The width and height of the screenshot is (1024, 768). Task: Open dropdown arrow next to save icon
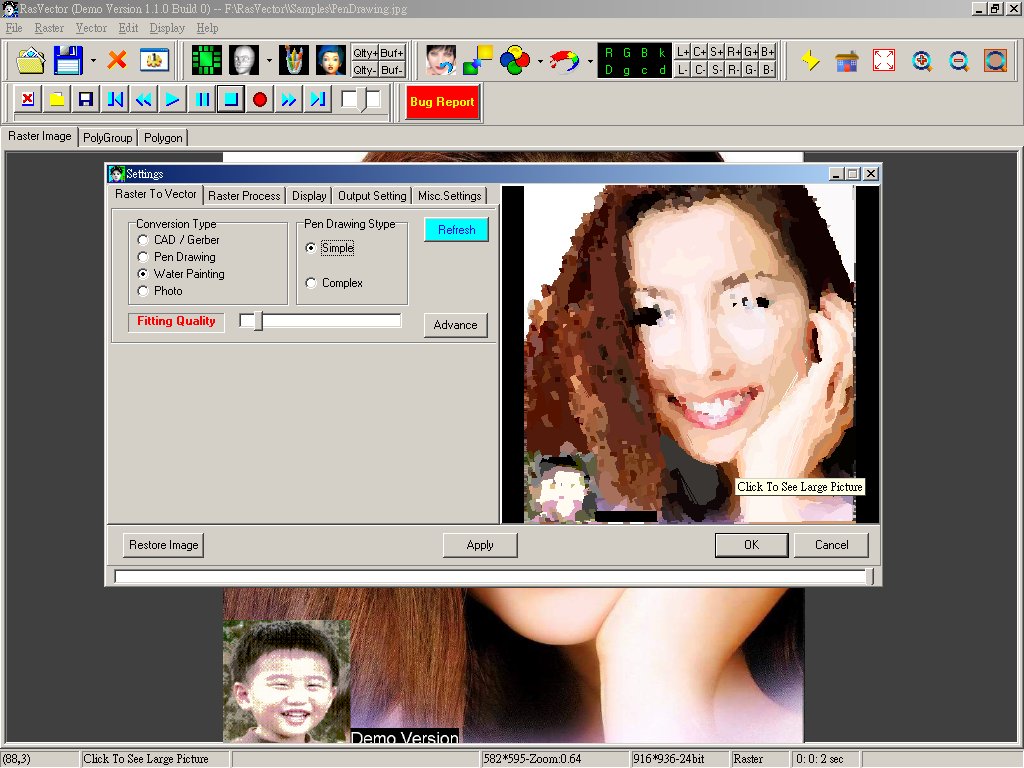click(x=93, y=61)
